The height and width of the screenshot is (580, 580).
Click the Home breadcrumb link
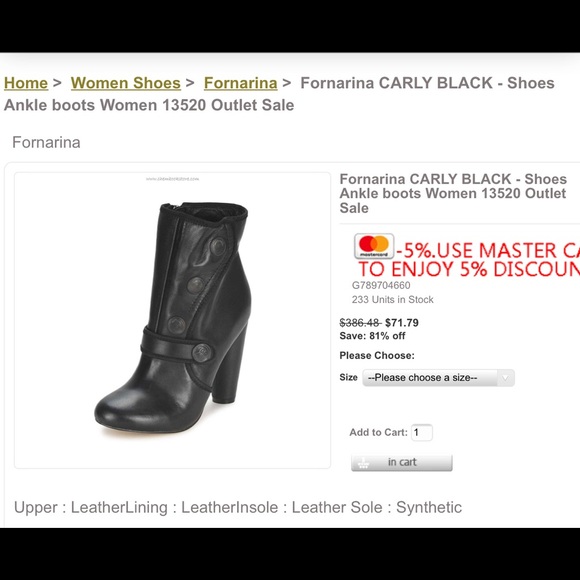[26, 83]
